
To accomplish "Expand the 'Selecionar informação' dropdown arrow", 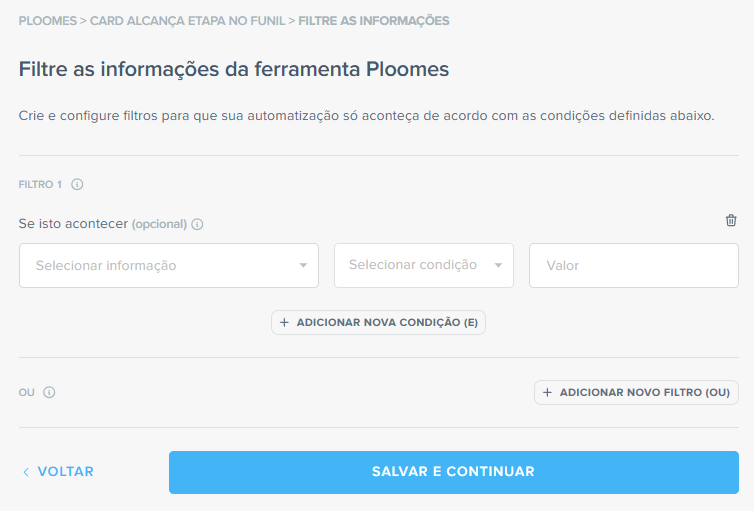I will tap(303, 266).
